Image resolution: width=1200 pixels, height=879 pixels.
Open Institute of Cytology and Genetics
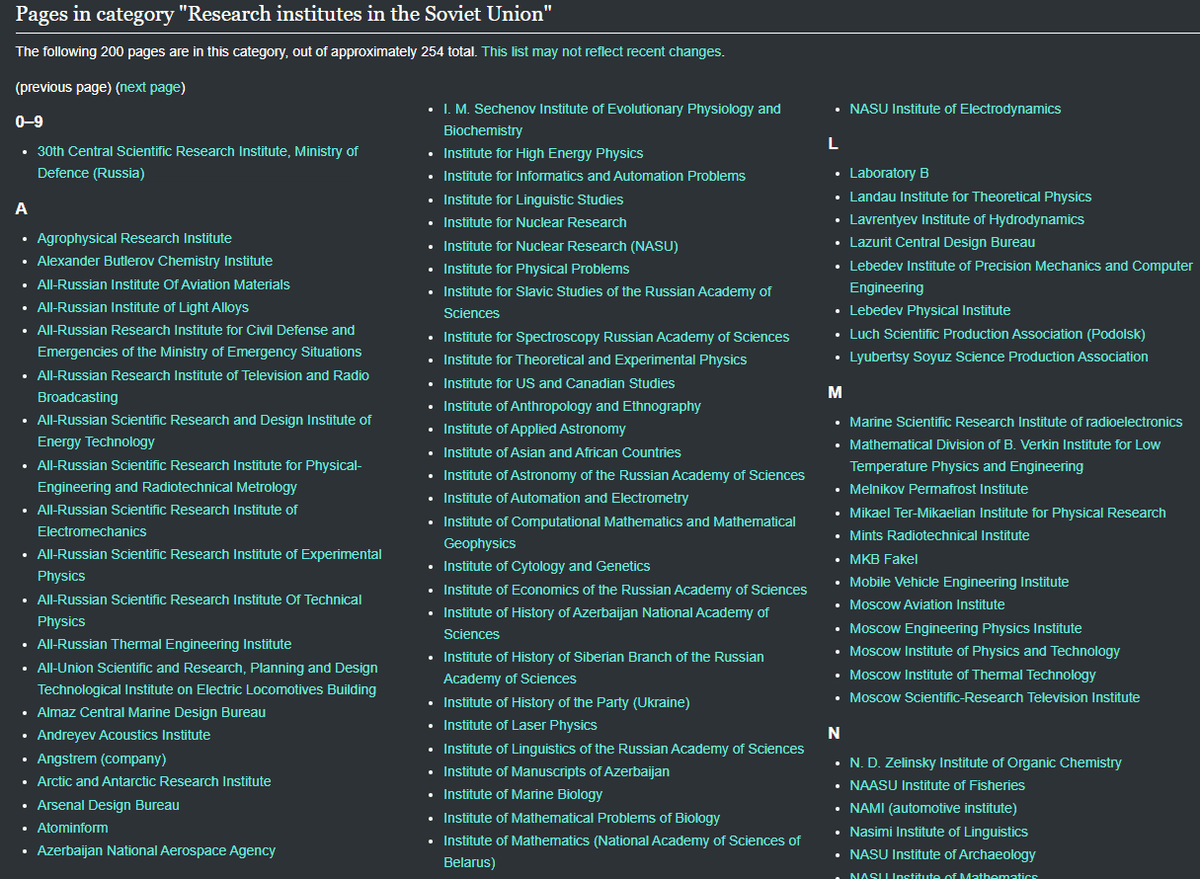(546, 566)
